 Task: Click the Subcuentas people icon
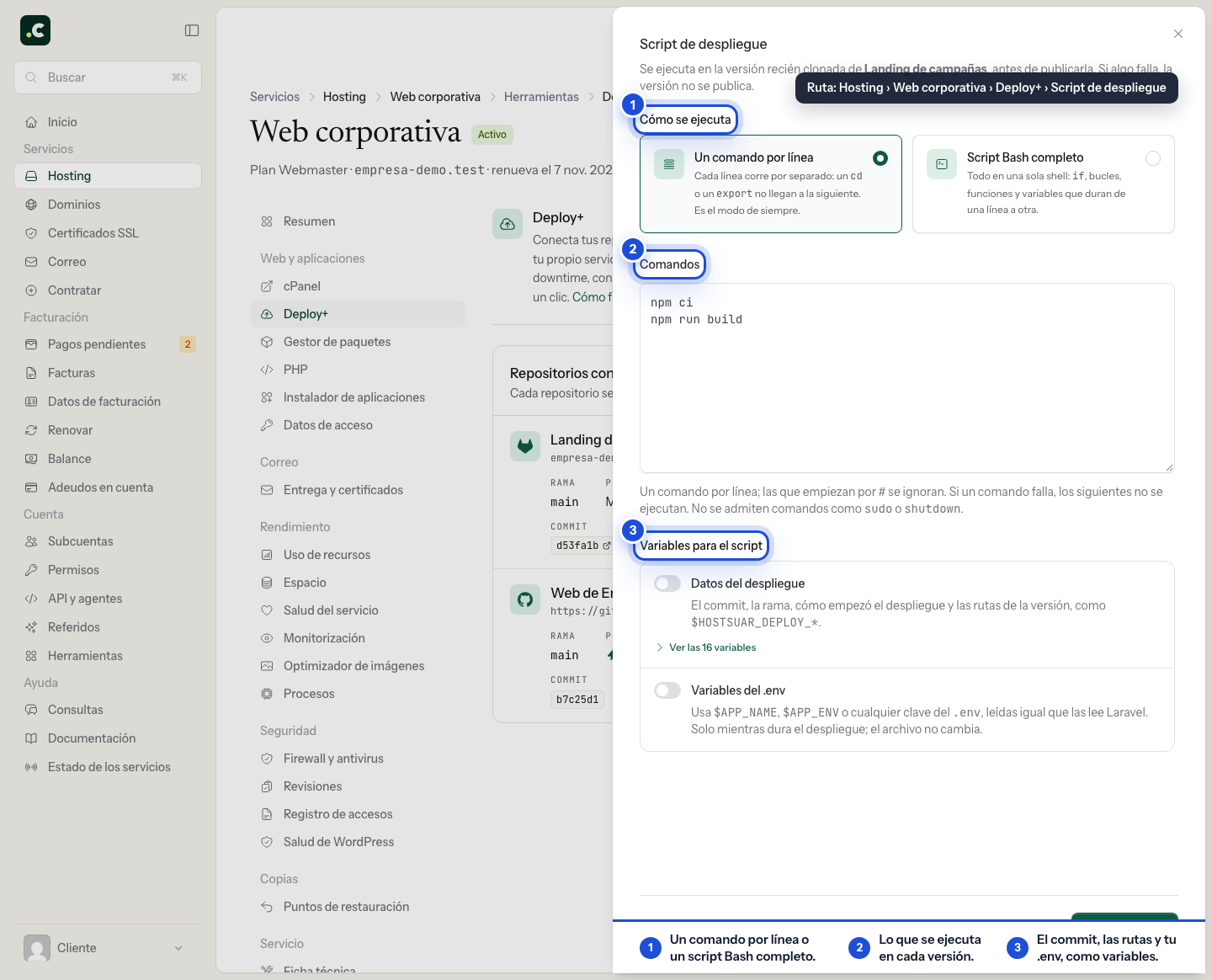[31, 541]
